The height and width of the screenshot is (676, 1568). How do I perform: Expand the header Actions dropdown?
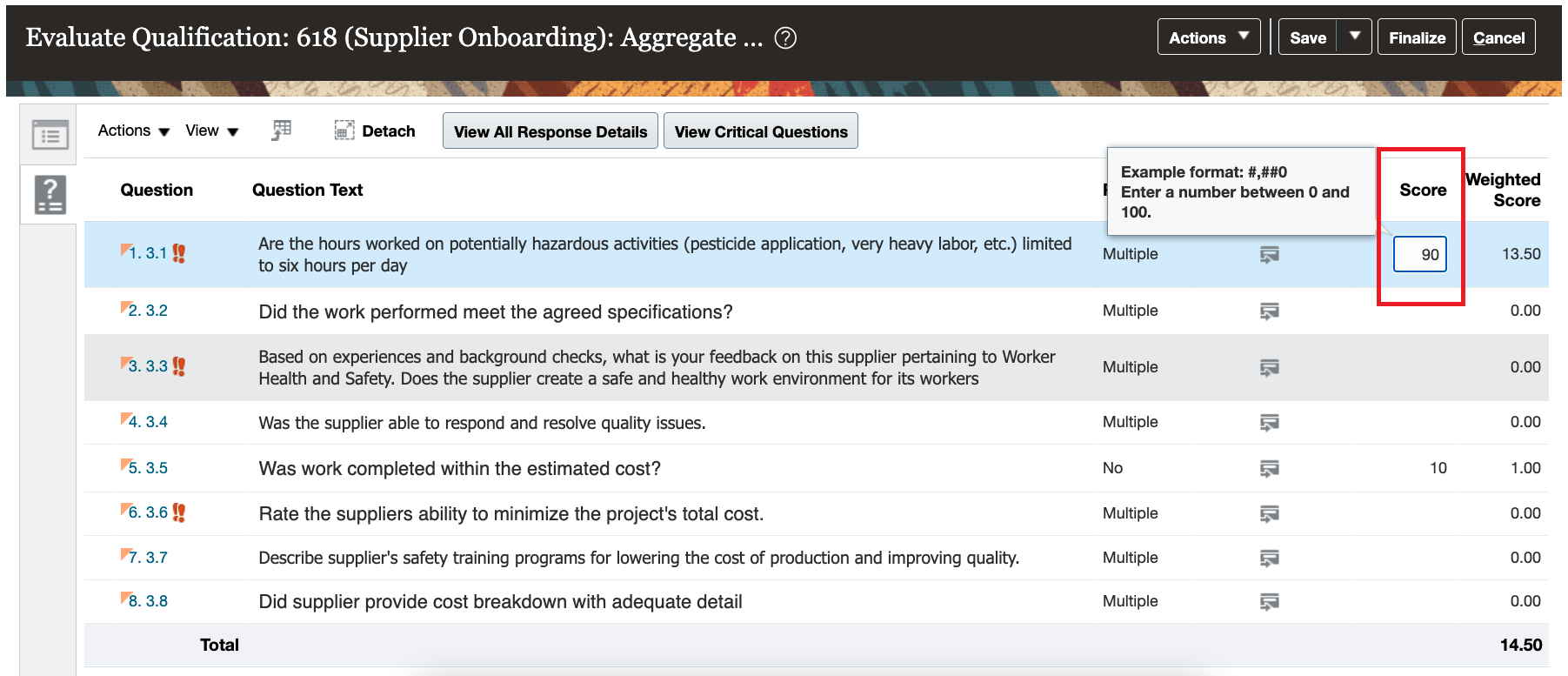[1209, 37]
